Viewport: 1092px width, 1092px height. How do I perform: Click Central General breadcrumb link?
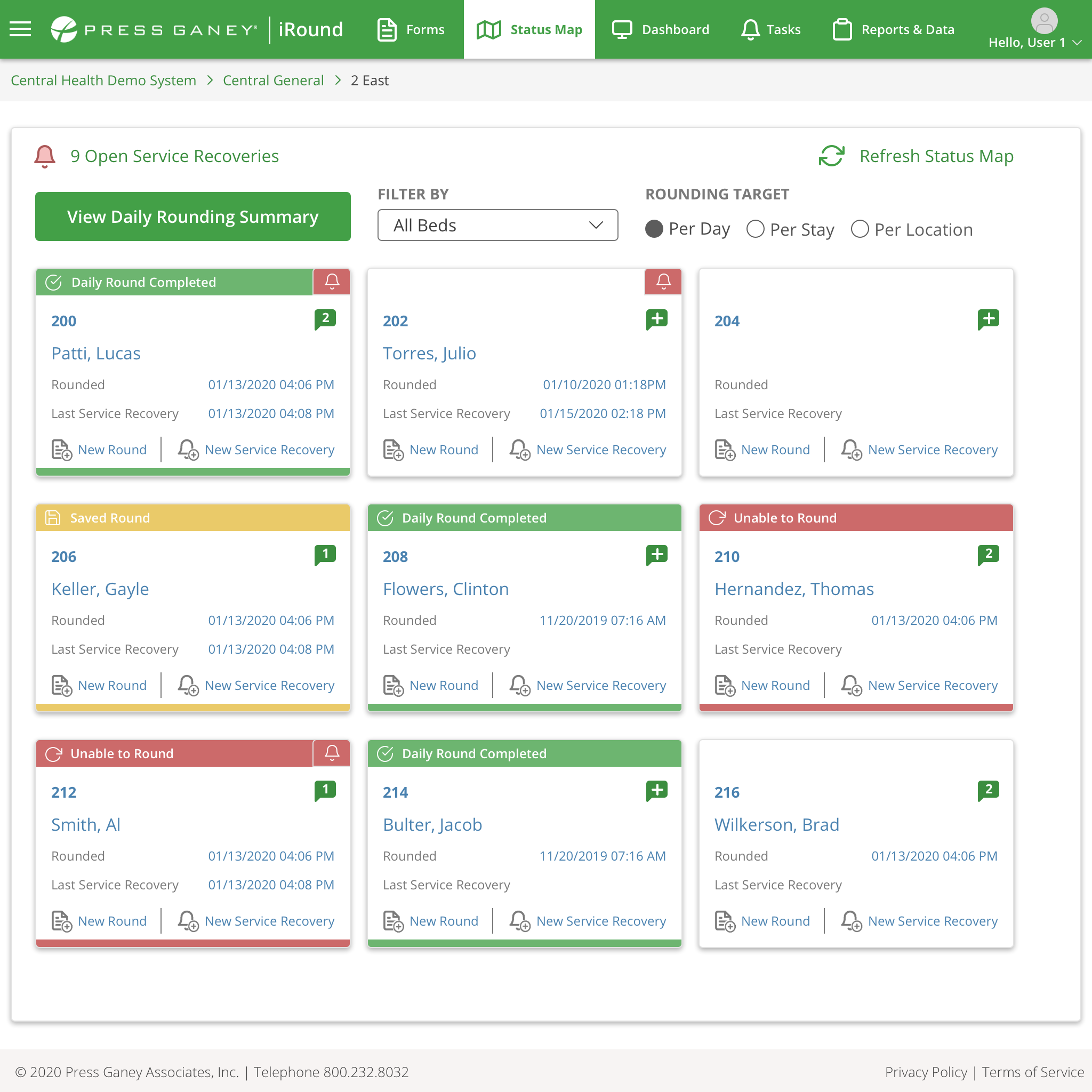click(273, 81)
